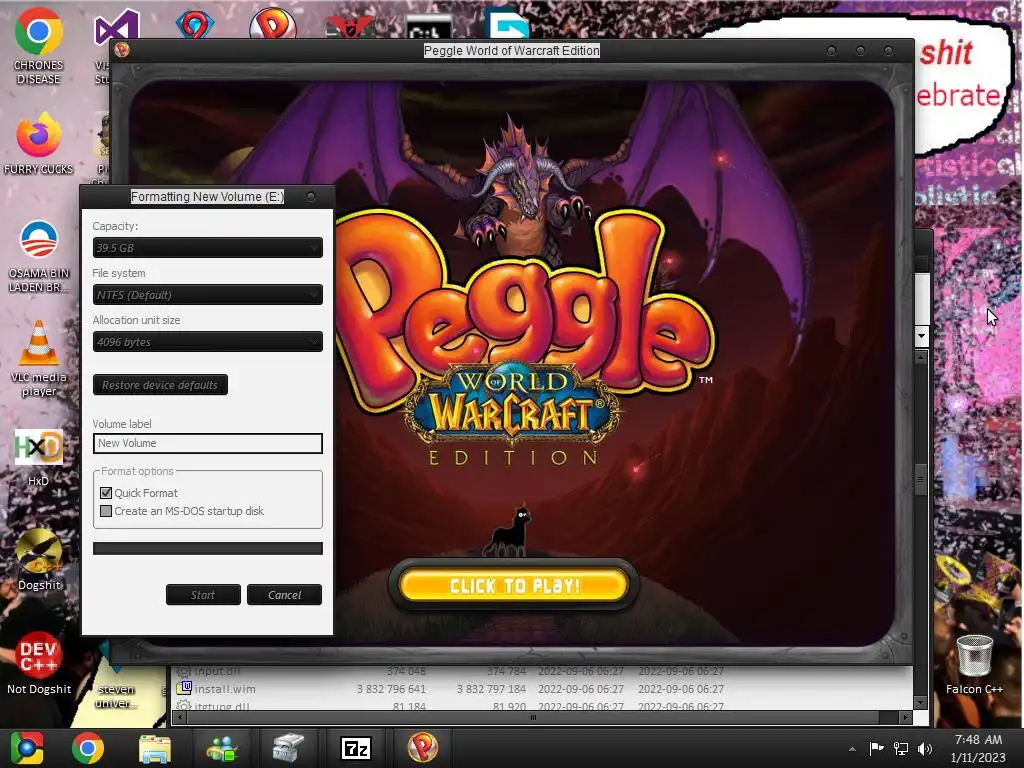Check Create an MS-DOS startup disk
This screenshot has height=768, width=1024.
[x=106, y=511]
